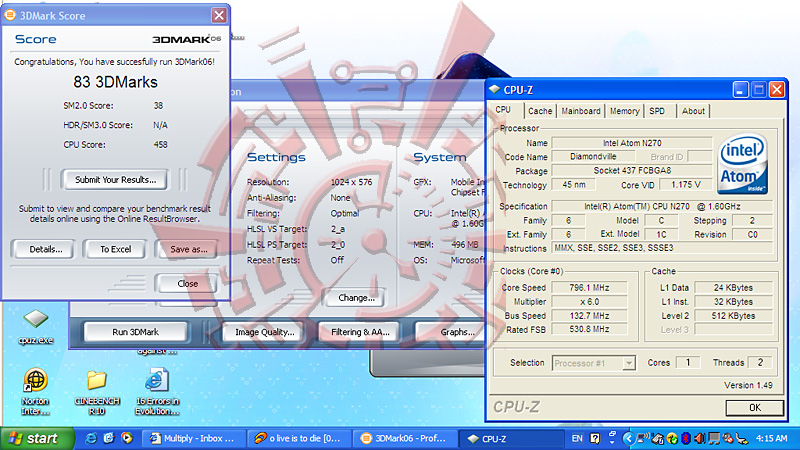Click the Norton status tray icon

(x=672, y=438)
